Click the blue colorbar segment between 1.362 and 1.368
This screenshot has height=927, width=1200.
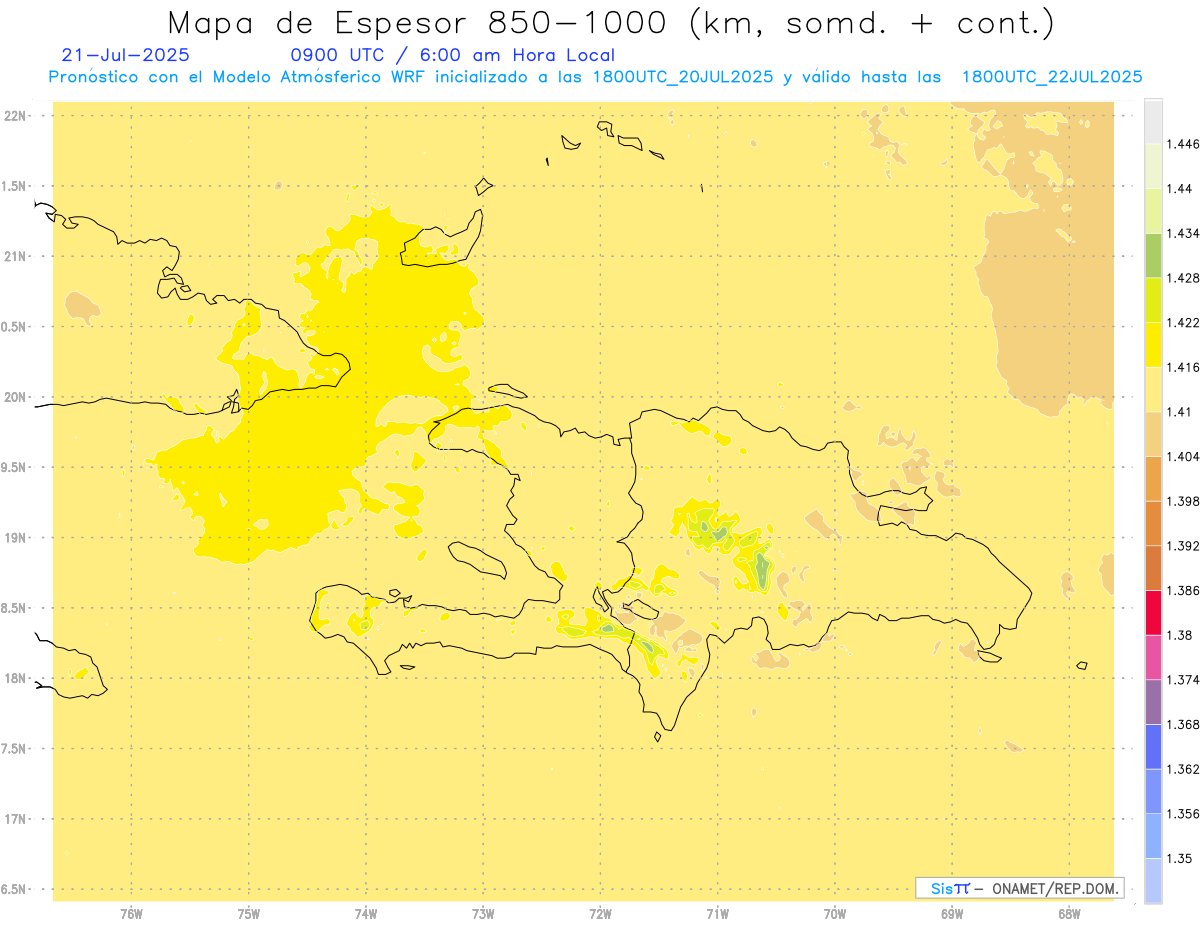[x=1153, y=746]
